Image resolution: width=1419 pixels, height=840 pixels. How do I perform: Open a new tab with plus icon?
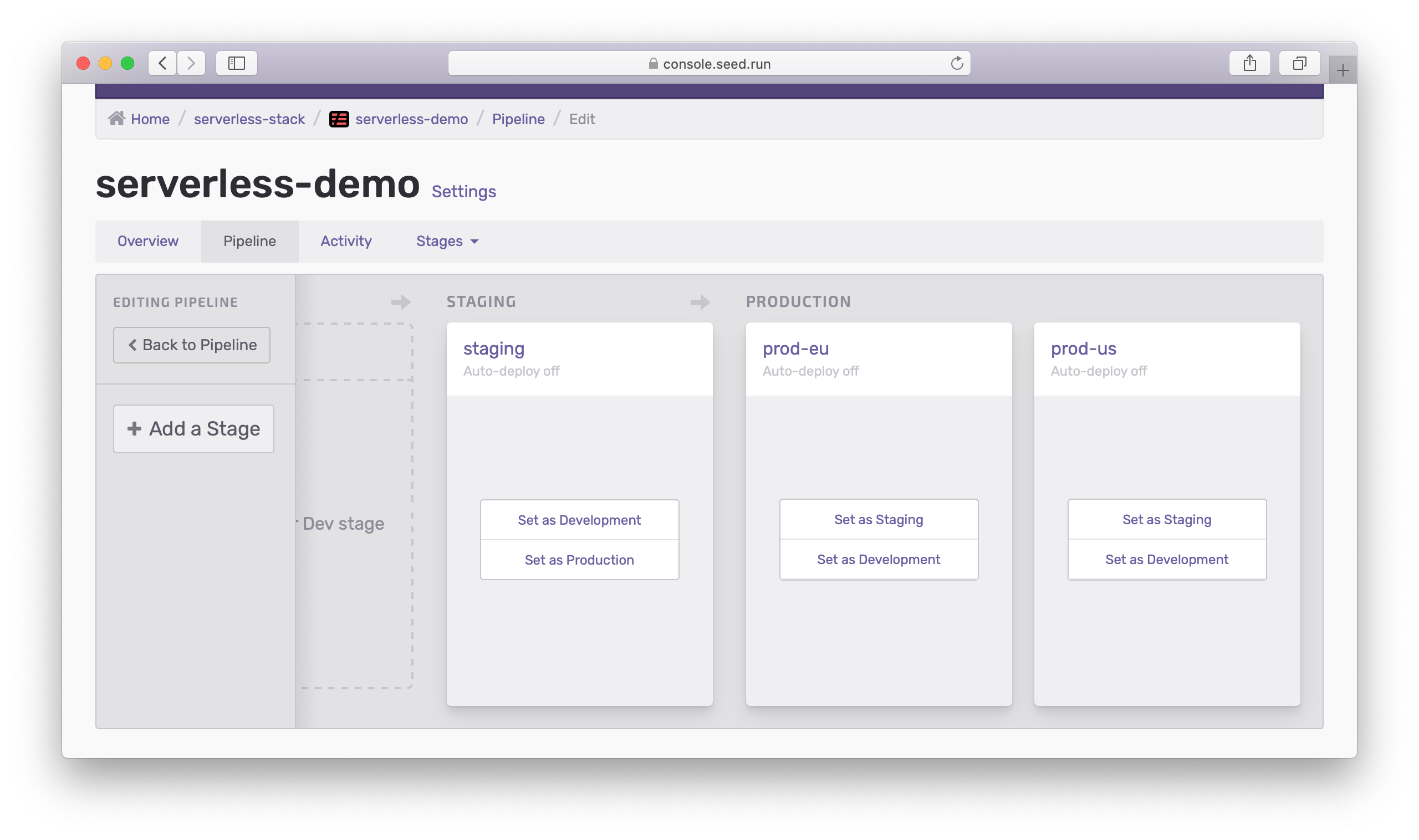point(1342,71)
